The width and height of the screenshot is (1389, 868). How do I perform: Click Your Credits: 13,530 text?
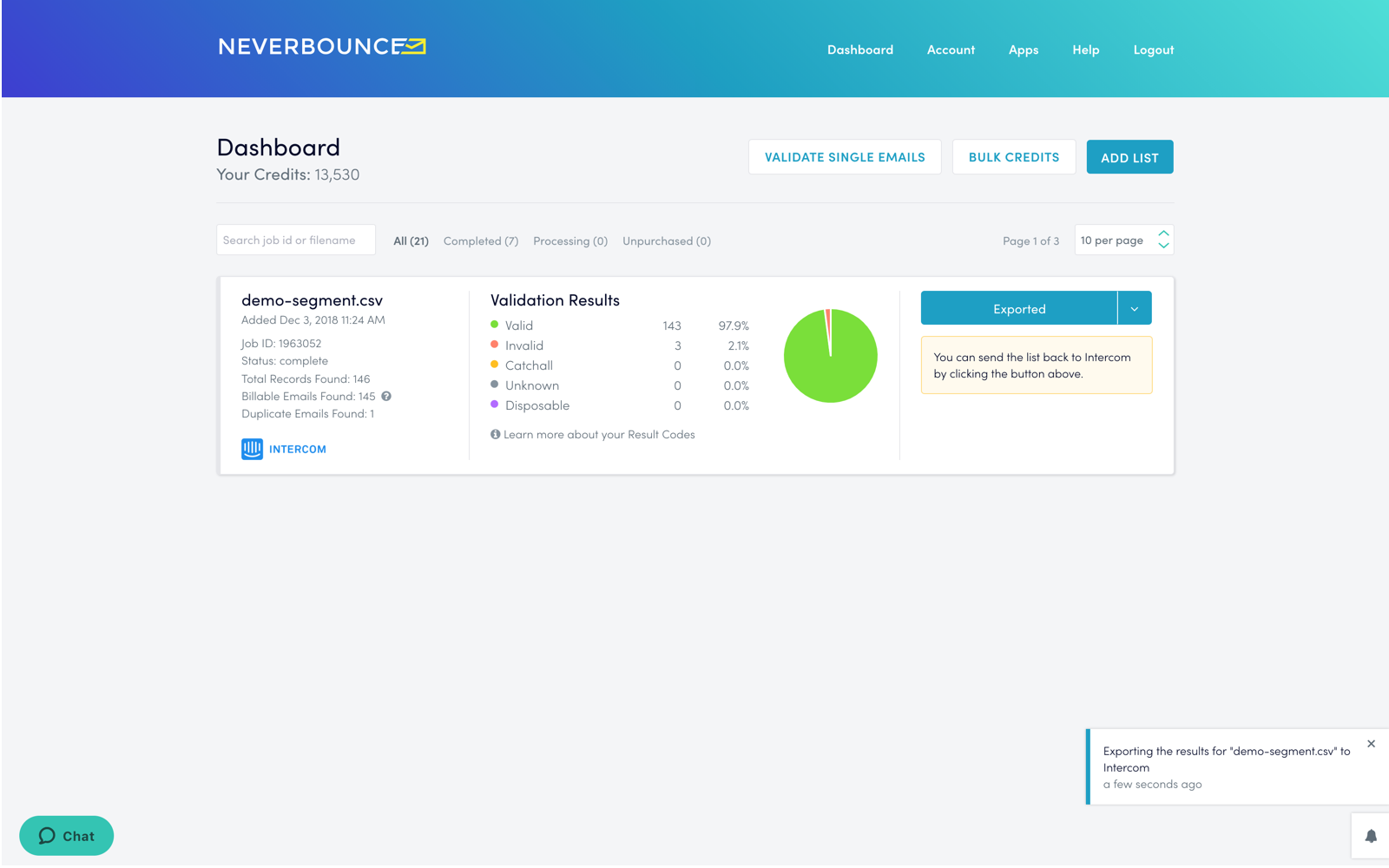pos(288,174)
